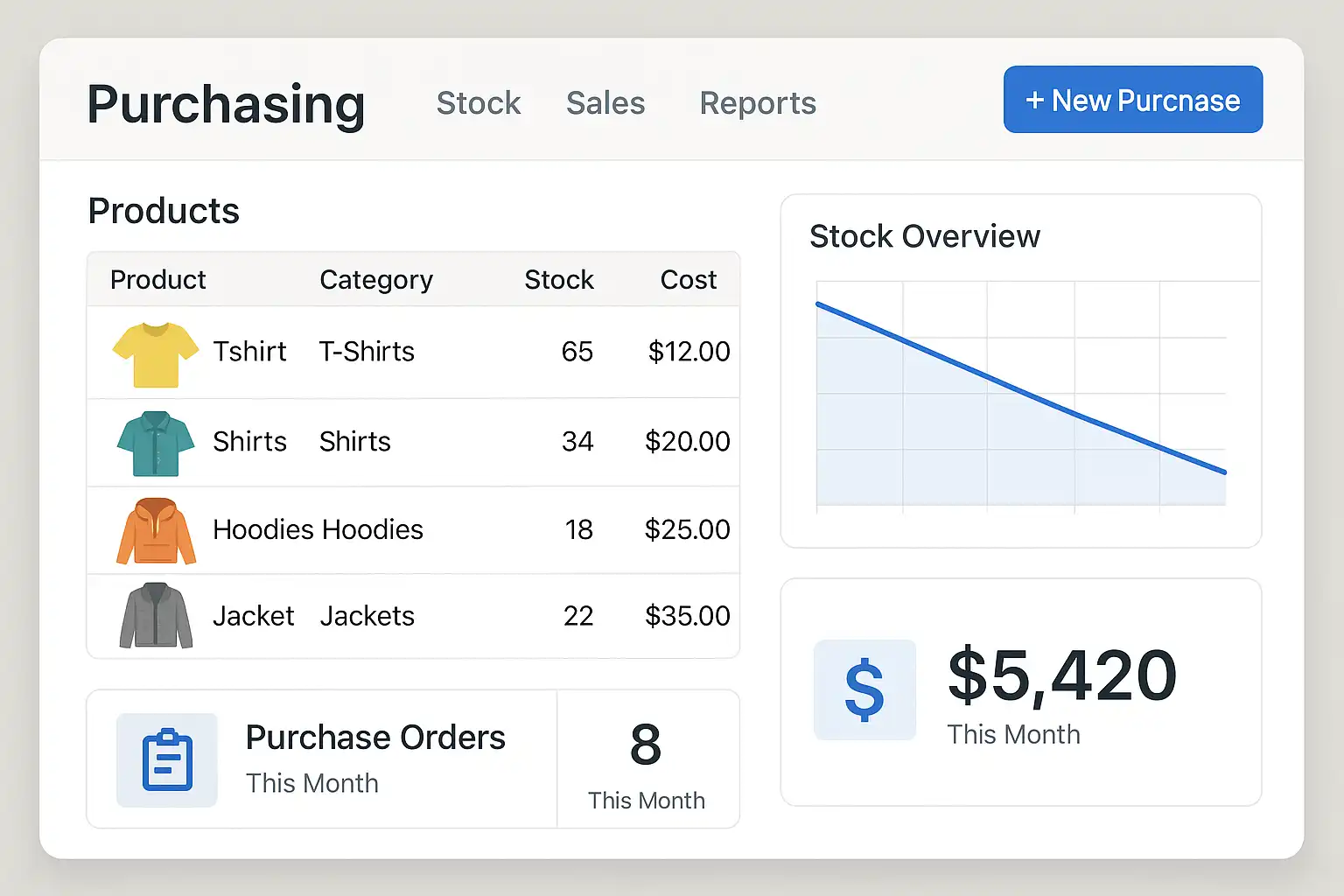Sort by the Category column header

[x=376, y=280]
